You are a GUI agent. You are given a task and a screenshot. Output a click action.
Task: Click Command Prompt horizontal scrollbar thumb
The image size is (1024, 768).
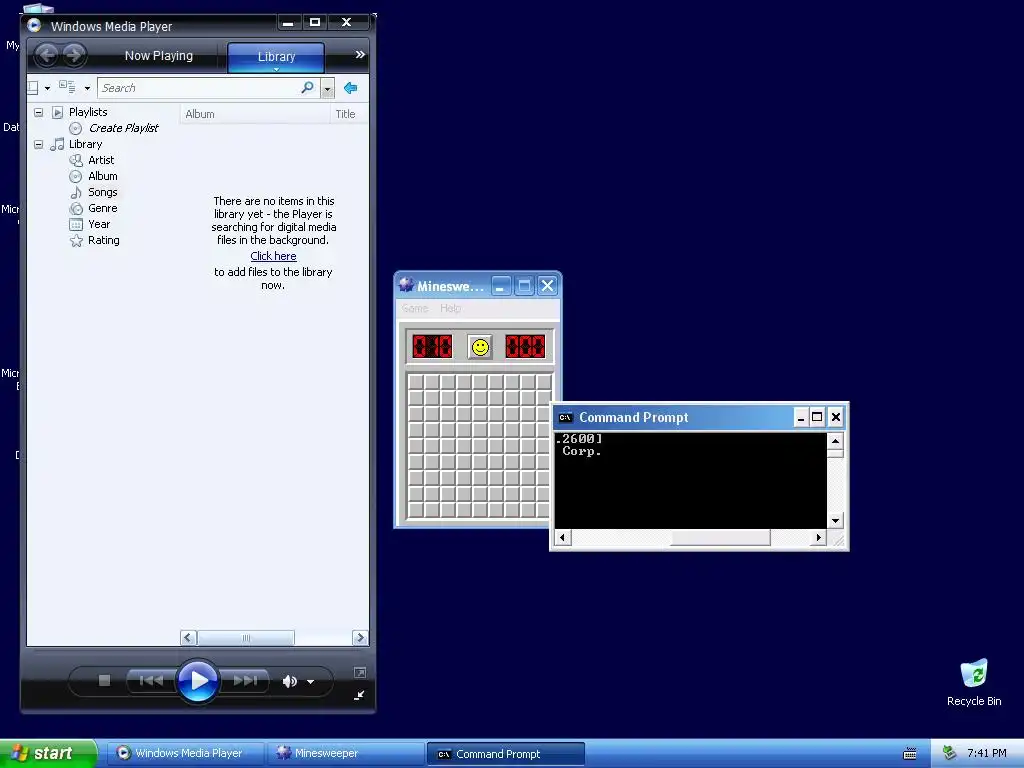[x=720, y=537]
